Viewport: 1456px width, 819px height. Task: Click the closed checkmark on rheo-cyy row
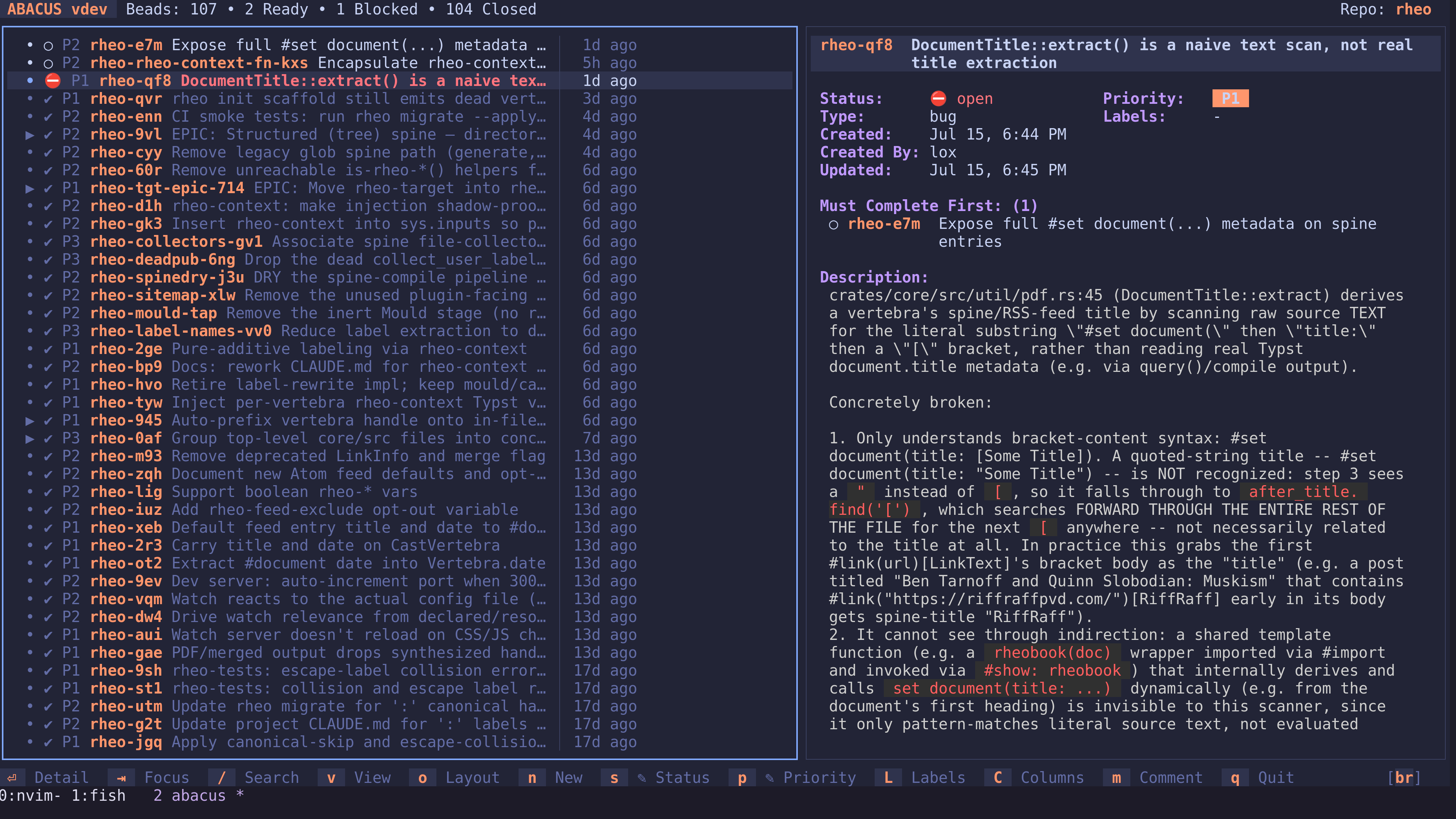coord(49,152)
